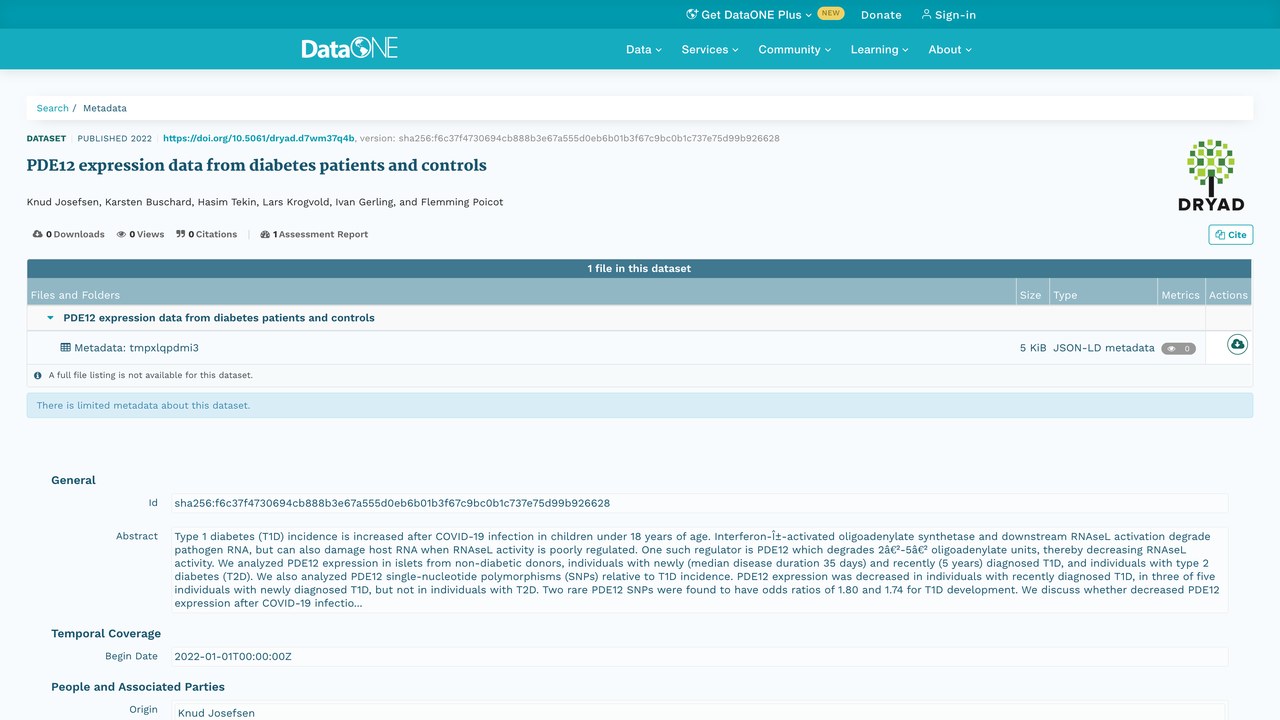Viewport: 1280px width, 720px height.
Task: Click the Metrics column header
Action: (x=1180, y=295)
